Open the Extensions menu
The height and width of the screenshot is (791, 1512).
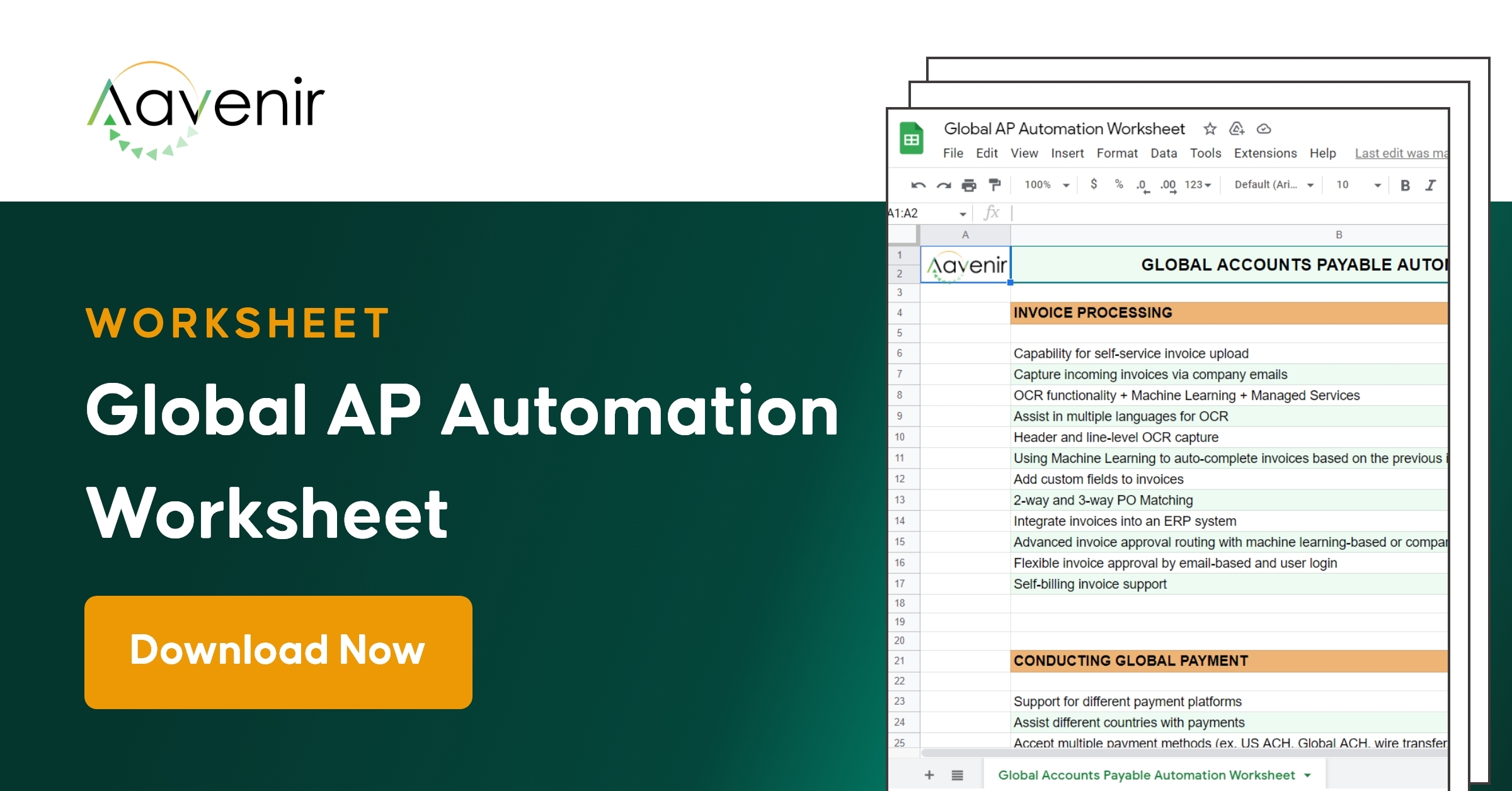[1265, 153]
